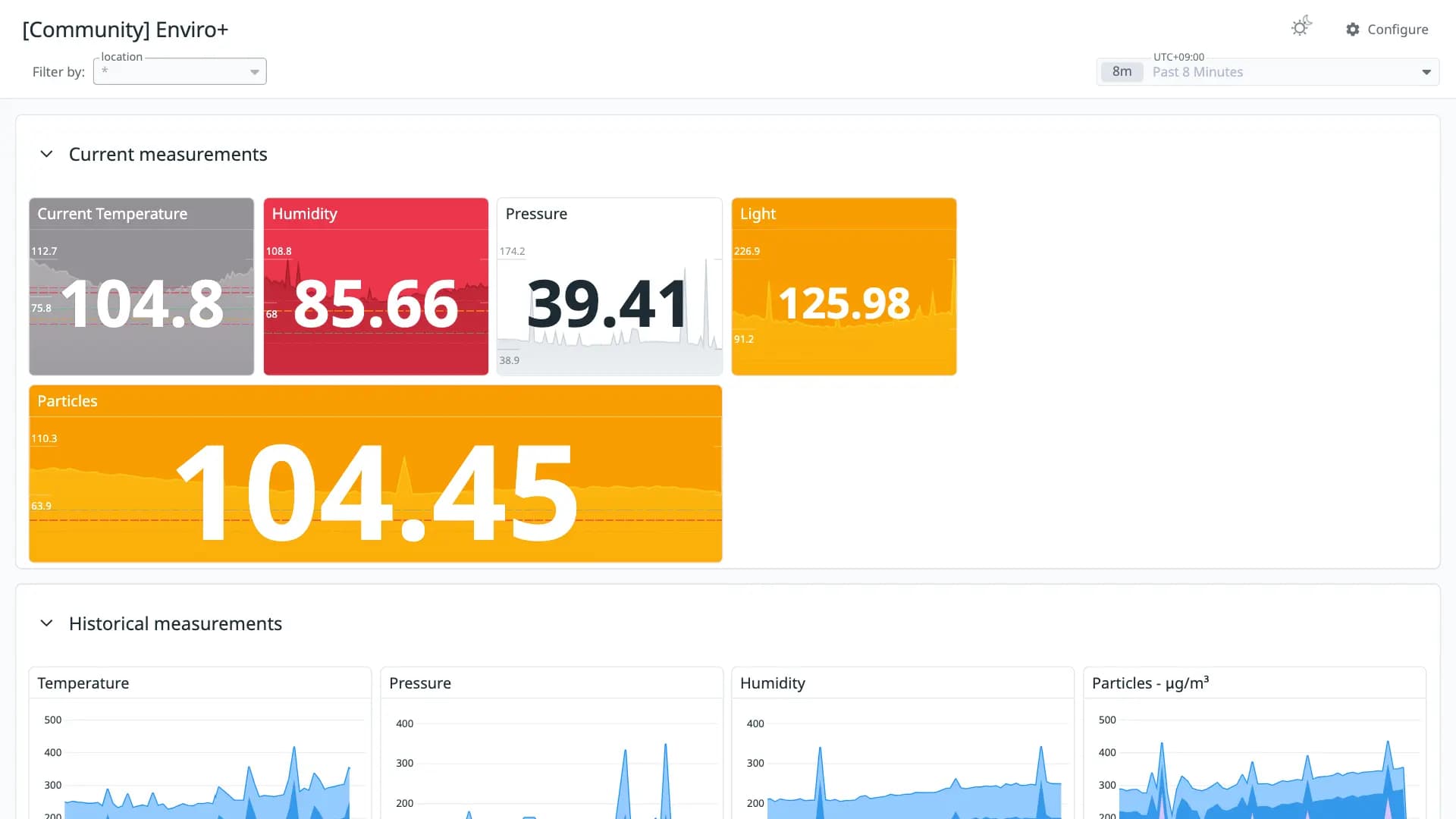Viewport: 1456px width, 819px height.
Task: Click the Filter by: label
Action: coord(58,72)
